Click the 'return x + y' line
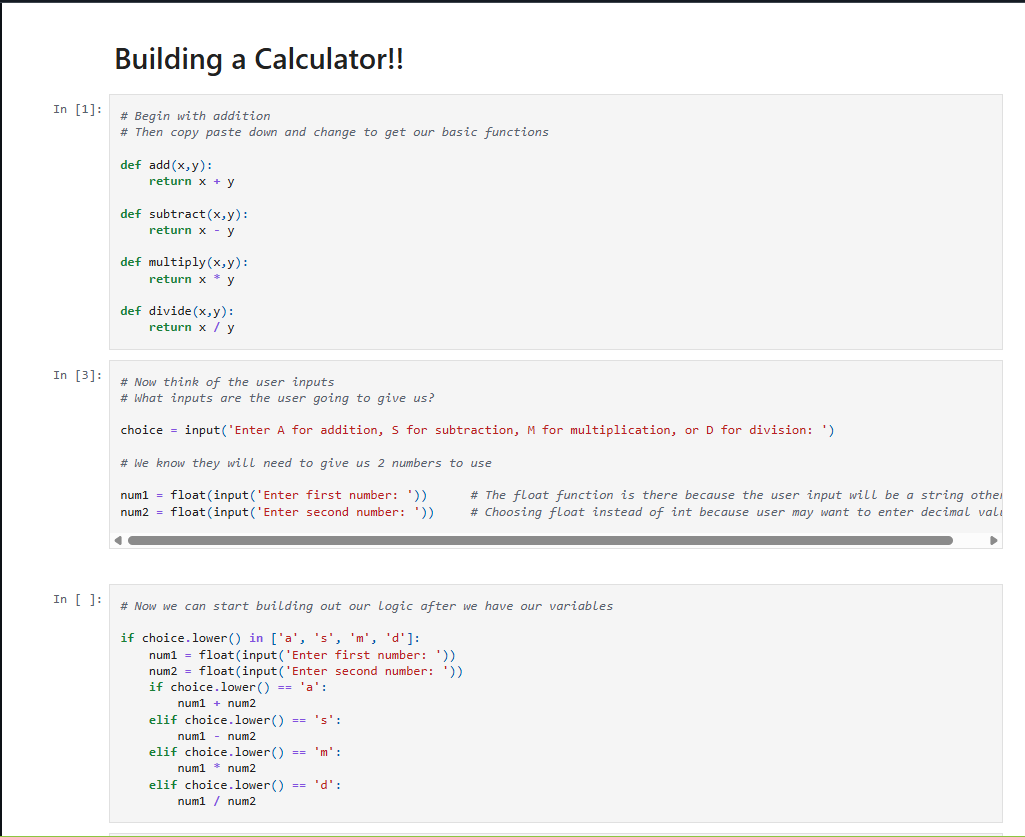This screenshot has width=1025, height=837. pyautogui.click(x=192, y=181)
